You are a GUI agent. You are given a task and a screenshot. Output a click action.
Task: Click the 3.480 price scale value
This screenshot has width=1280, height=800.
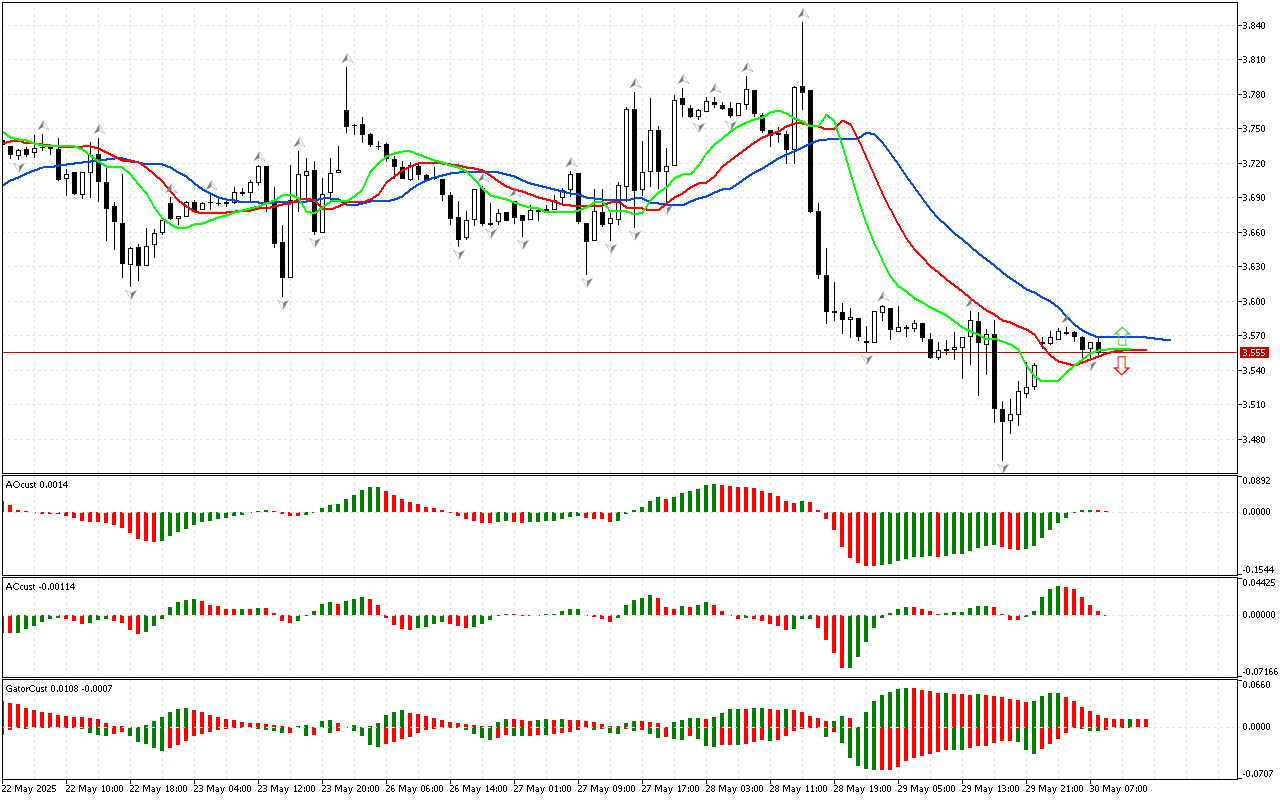pyautogui.click(x=1254, y=439)
